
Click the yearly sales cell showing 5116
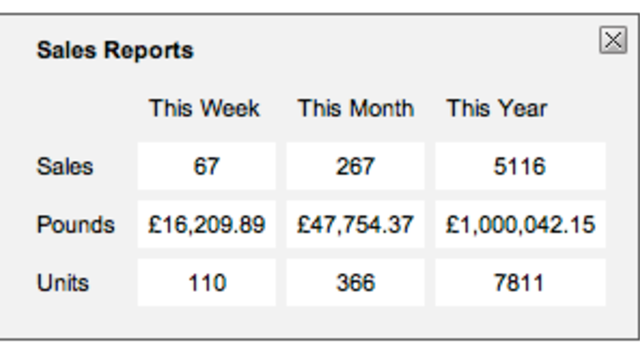(520, 166)
